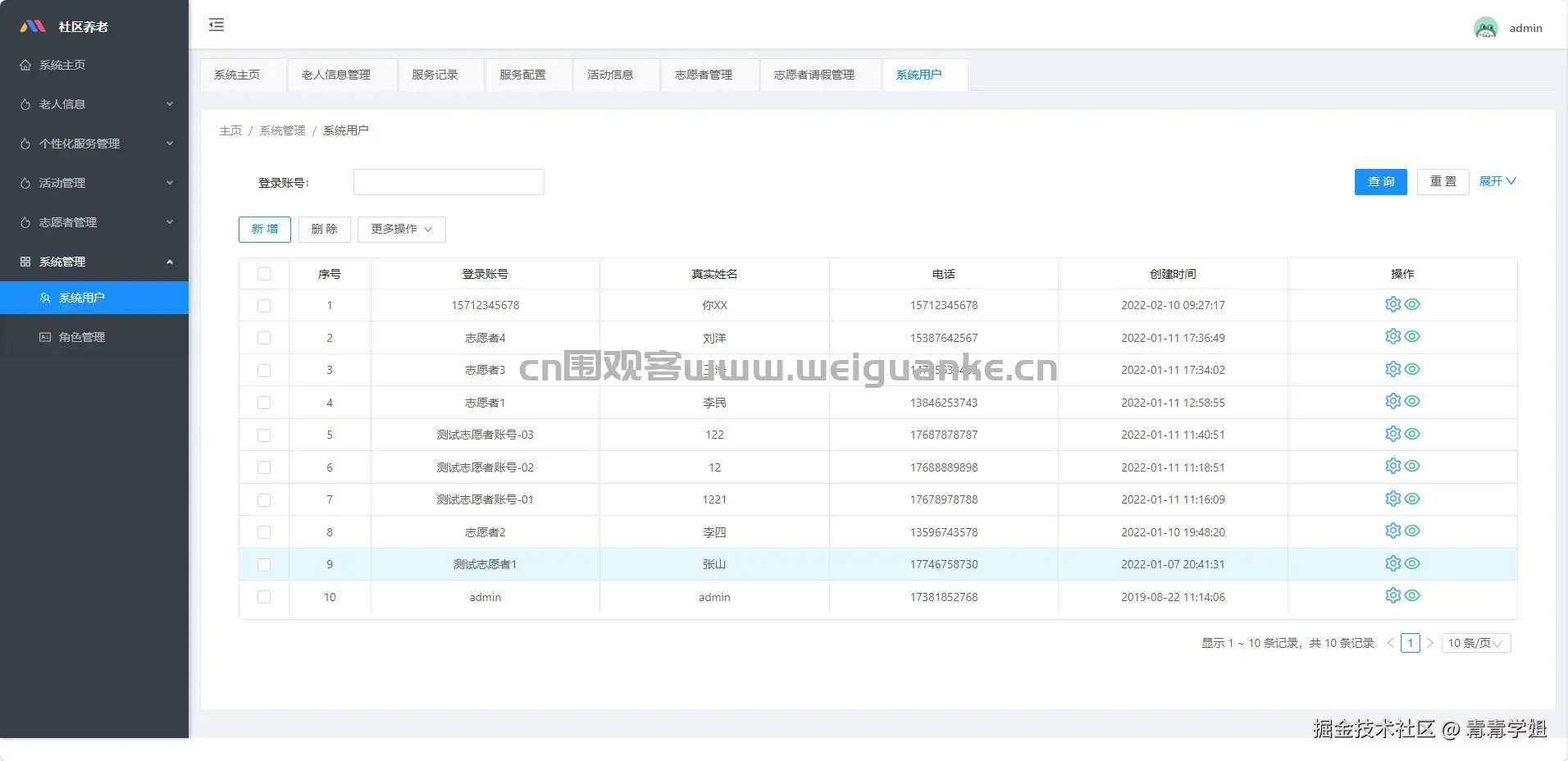1568x761 pixels.
Task: Switch to the 服务配置 tab
Action: click(x=529, y=75)
